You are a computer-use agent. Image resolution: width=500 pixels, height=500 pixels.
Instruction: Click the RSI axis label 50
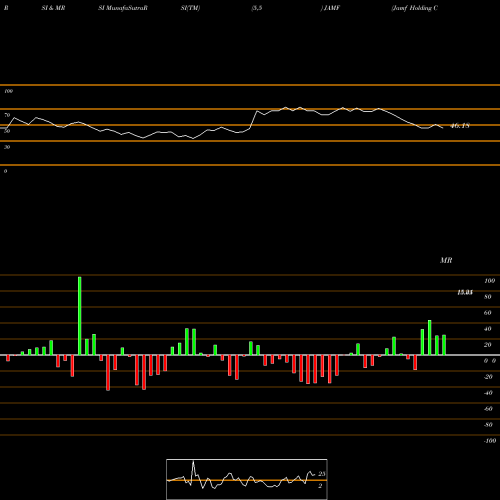[7, 131]
